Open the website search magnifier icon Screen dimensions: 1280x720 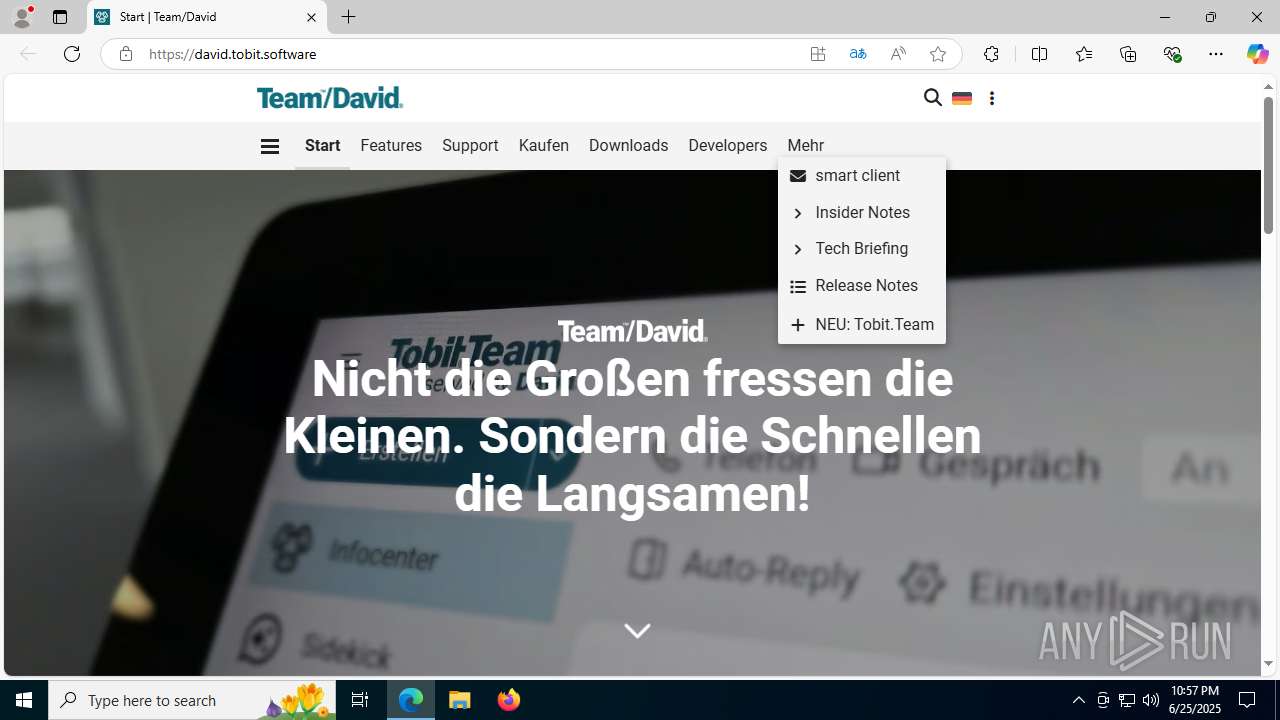point(933,98)
